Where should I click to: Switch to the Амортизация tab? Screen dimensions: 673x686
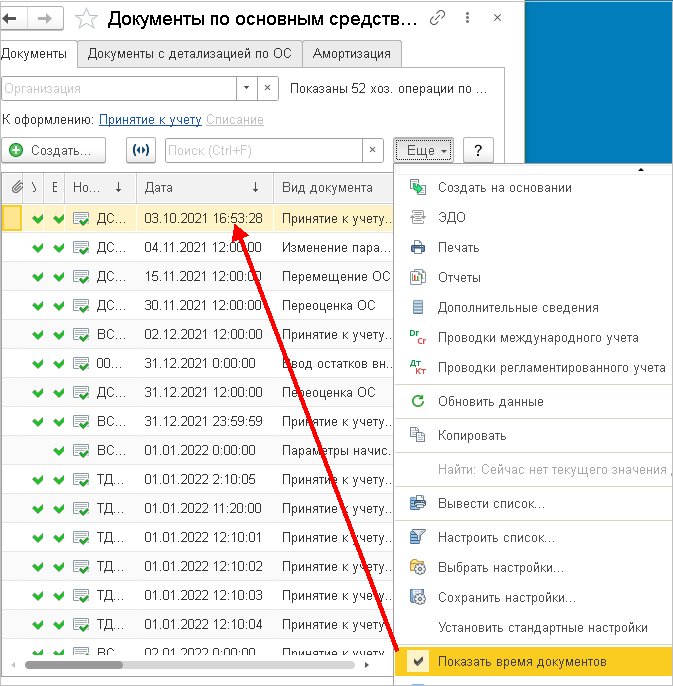[x=351, y=54]
